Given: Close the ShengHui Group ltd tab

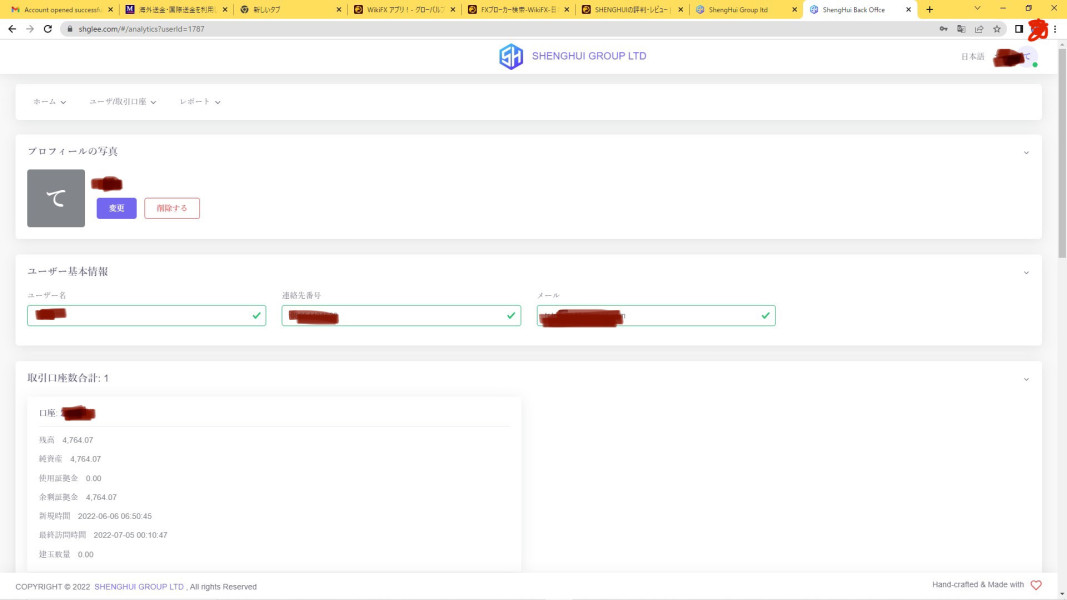Looking at the screenshot, I should pos(794,10).
